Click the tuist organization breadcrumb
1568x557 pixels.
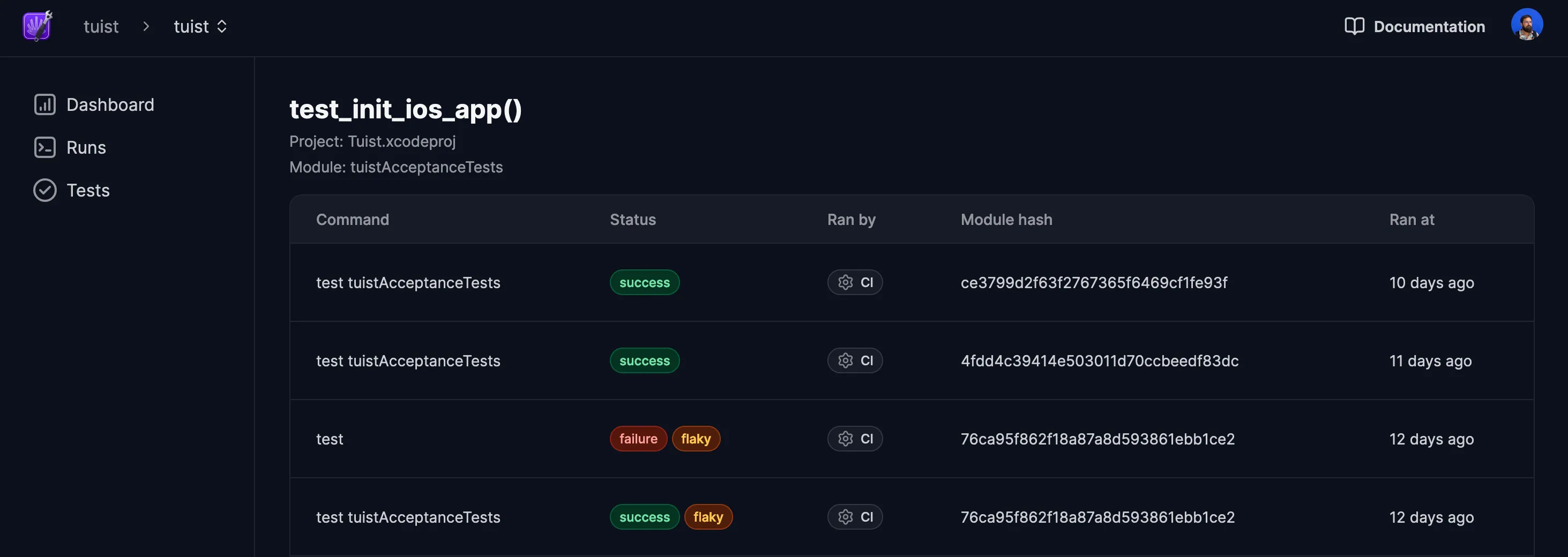click(101, 26)
